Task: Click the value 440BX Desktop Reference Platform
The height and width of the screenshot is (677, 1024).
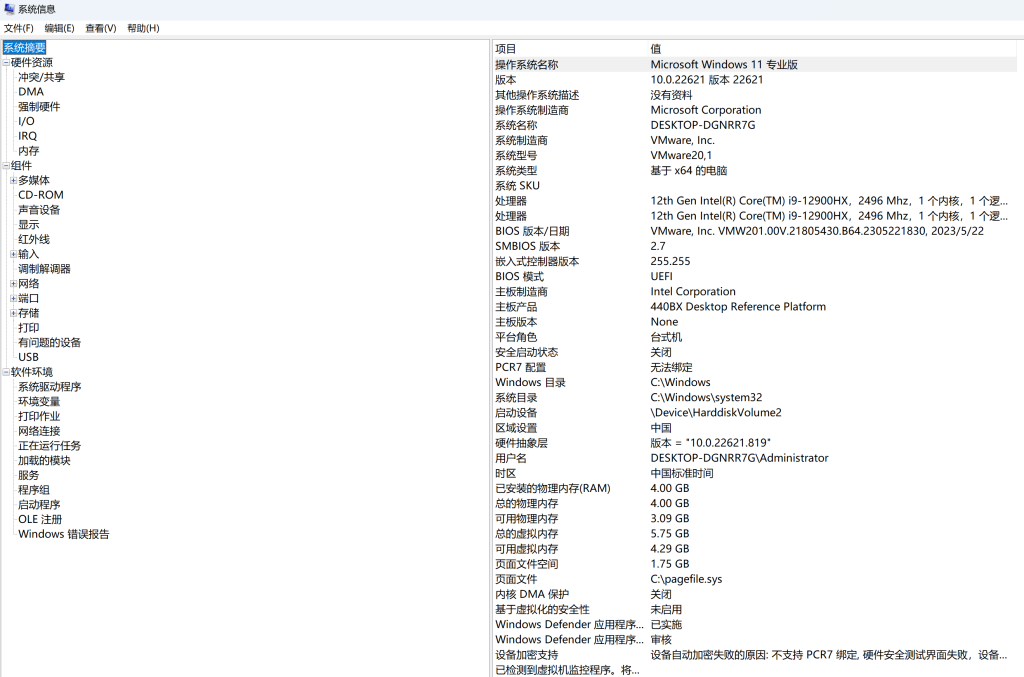Action: pyautogui.click(x=738, y=307)
